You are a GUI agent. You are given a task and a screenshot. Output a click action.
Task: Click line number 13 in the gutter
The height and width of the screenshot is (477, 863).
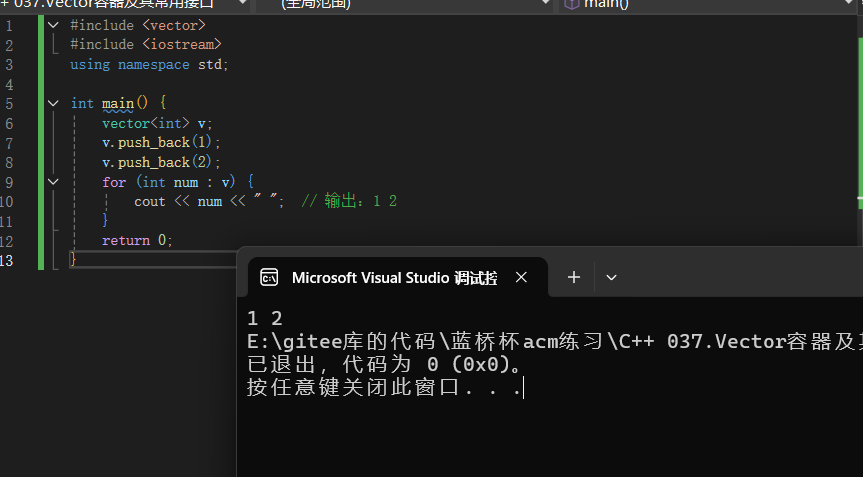coord(7,260)
